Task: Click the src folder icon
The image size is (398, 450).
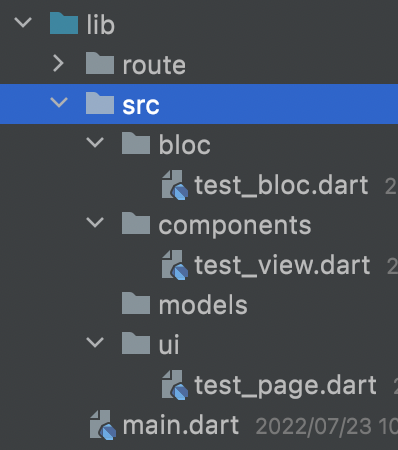Action: point(100,103)
